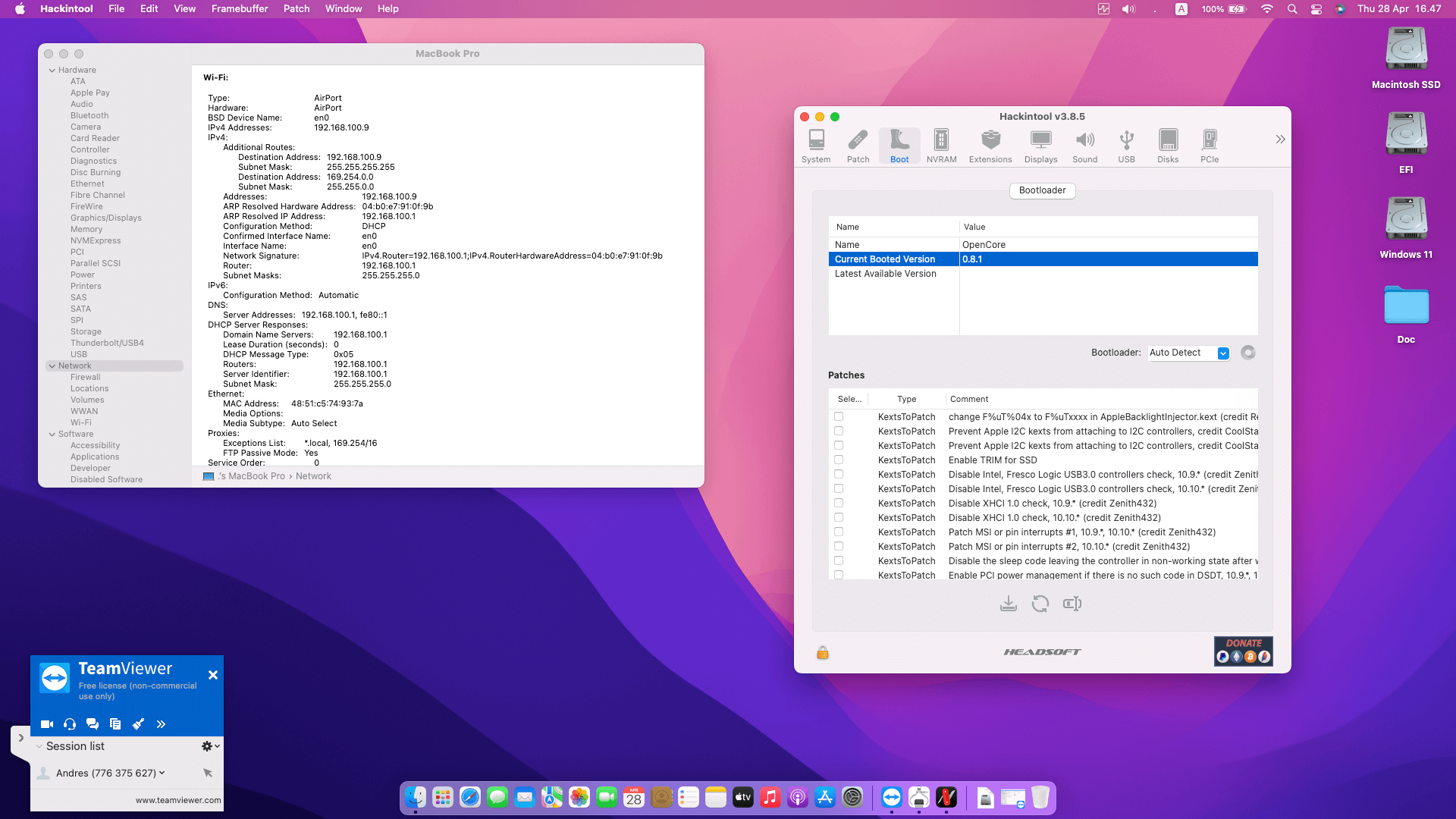Open the www.teamviewer.com link

coord(178,800)
